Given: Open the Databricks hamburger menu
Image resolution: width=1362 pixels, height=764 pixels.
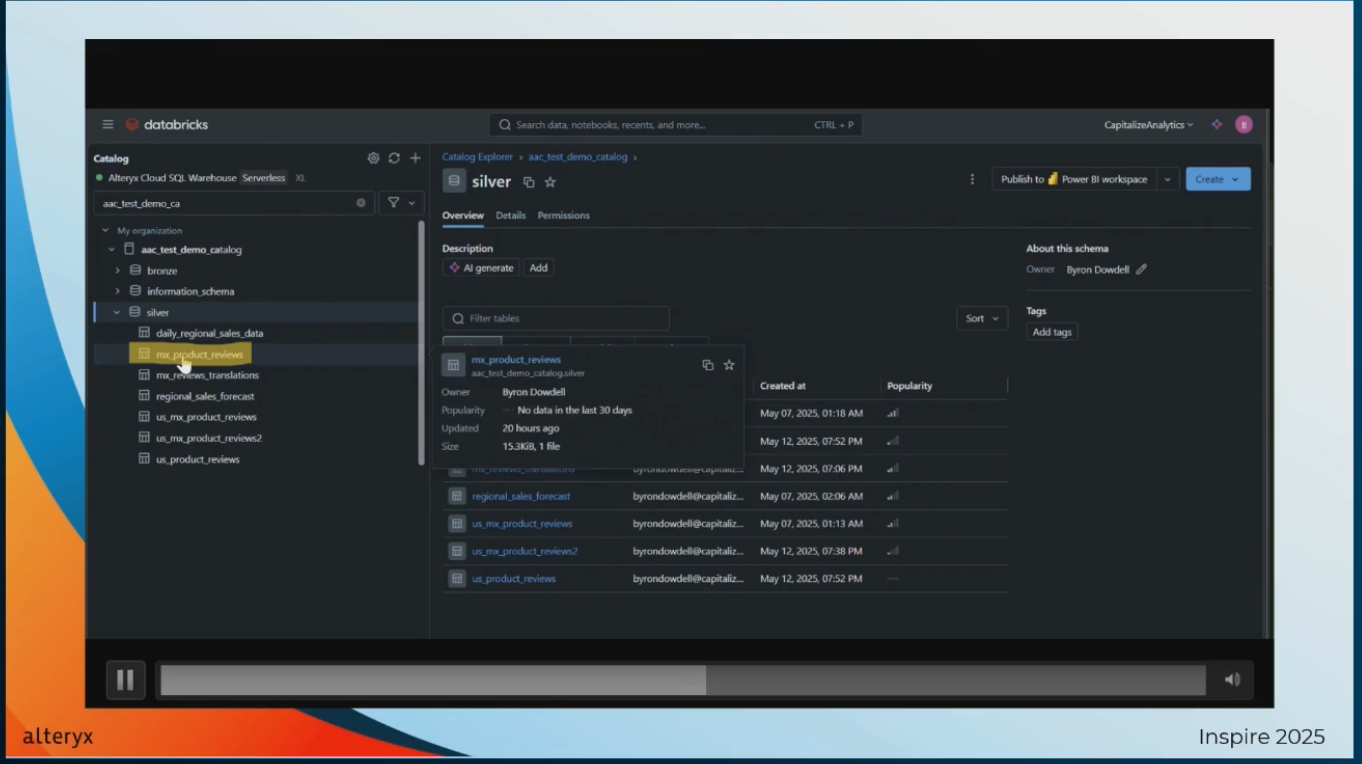Looking at the screenshot, I should coord(108,125).
